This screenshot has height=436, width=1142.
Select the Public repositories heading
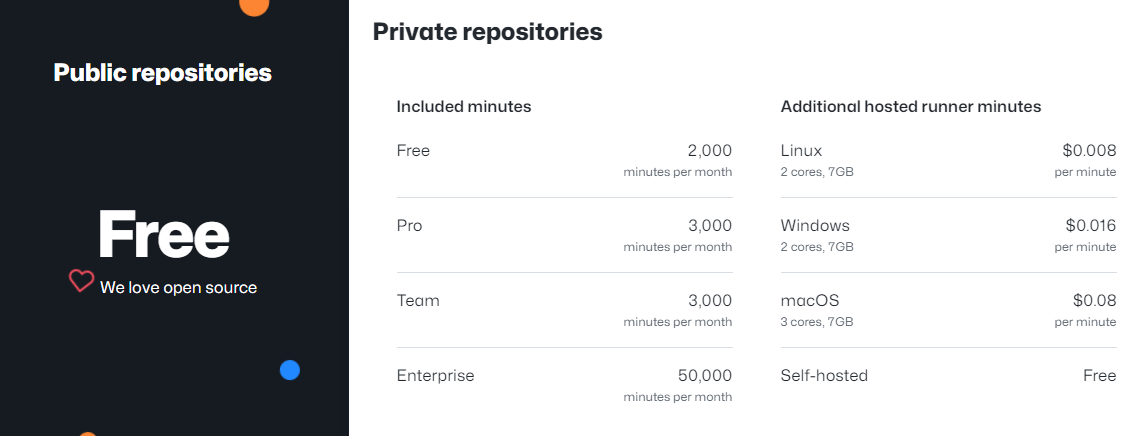coord(163,73)
